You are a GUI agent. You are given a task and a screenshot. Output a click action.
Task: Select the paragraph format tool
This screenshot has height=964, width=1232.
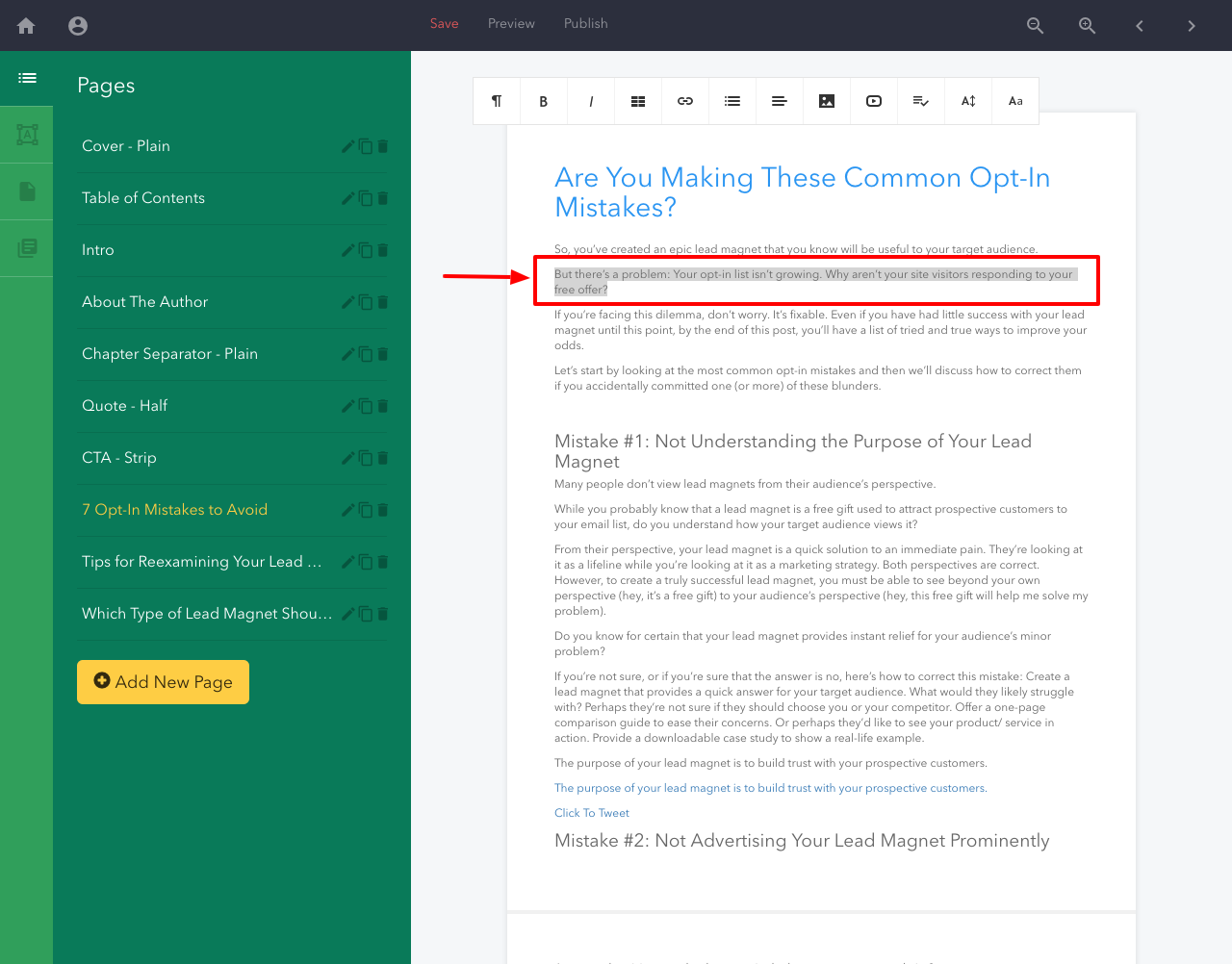pyautogui.click(x=497, y=101)
